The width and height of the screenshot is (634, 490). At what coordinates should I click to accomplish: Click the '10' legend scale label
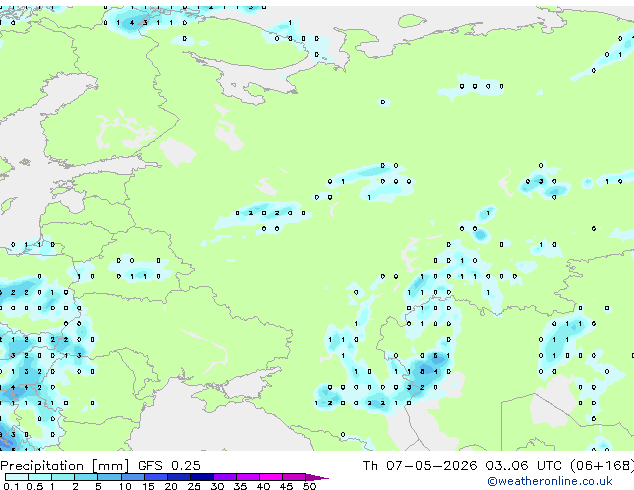pos(125,486)
